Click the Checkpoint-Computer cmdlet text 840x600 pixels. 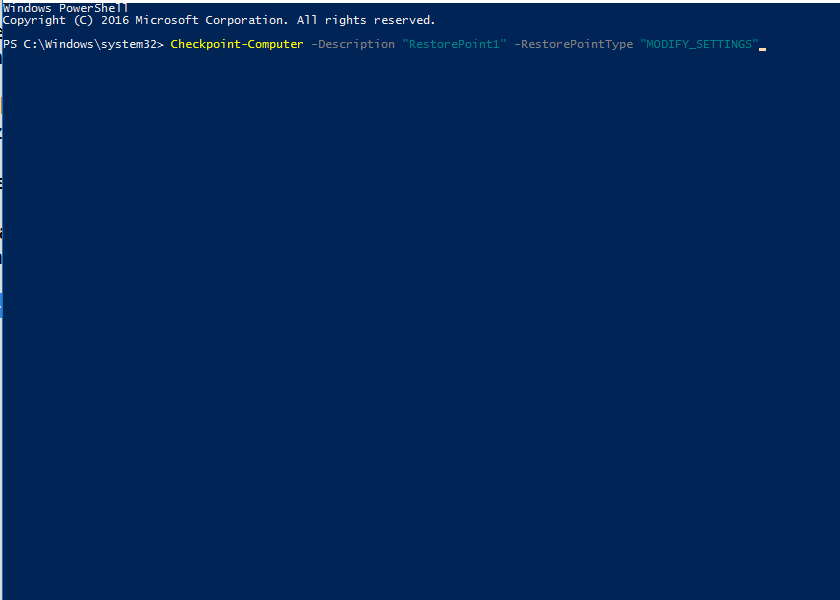pyautogui.click(x=237, y=45)
